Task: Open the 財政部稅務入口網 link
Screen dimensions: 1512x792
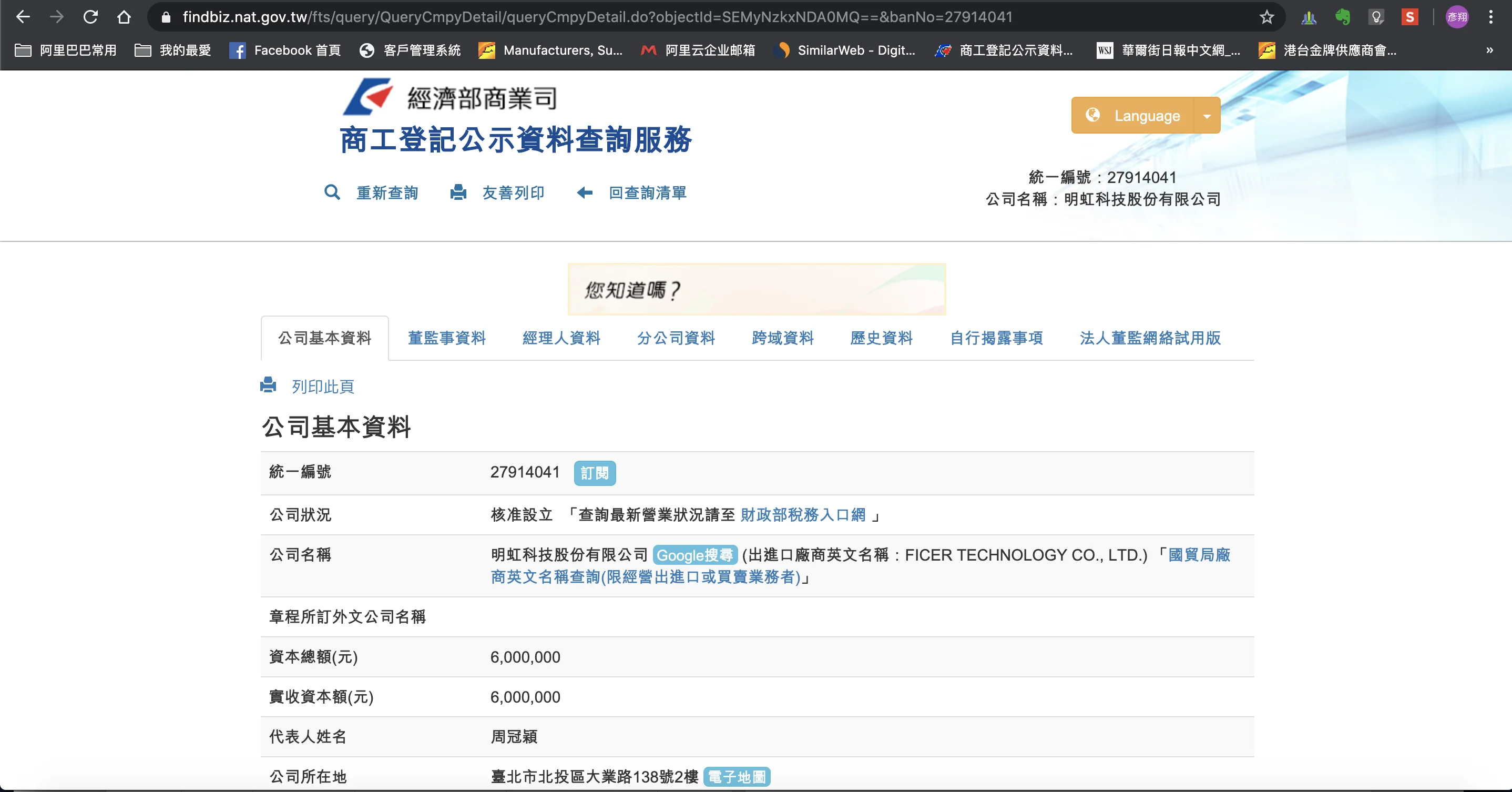Action: coord(803,515)
